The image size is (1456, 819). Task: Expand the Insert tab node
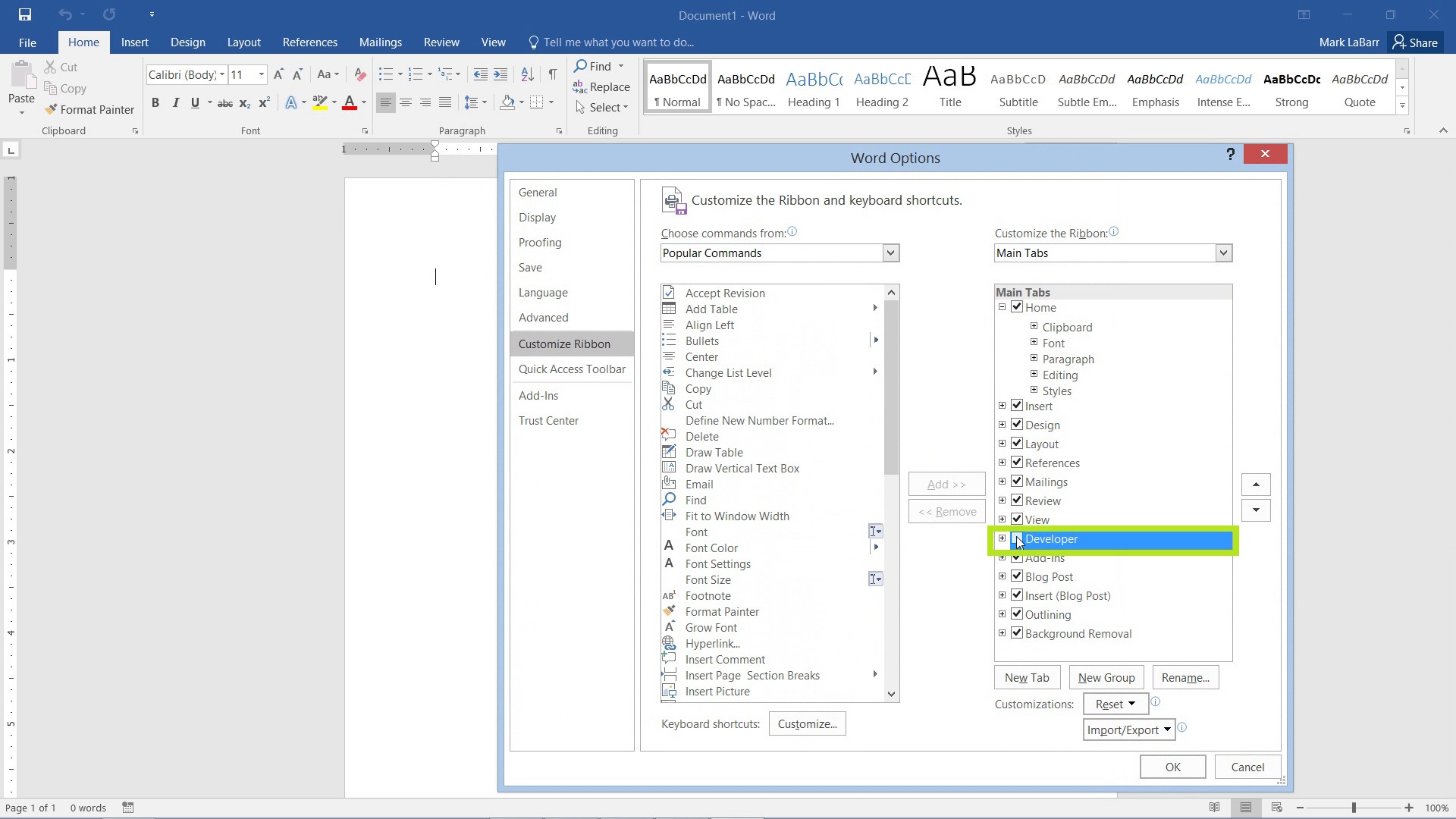(1003, 406)
